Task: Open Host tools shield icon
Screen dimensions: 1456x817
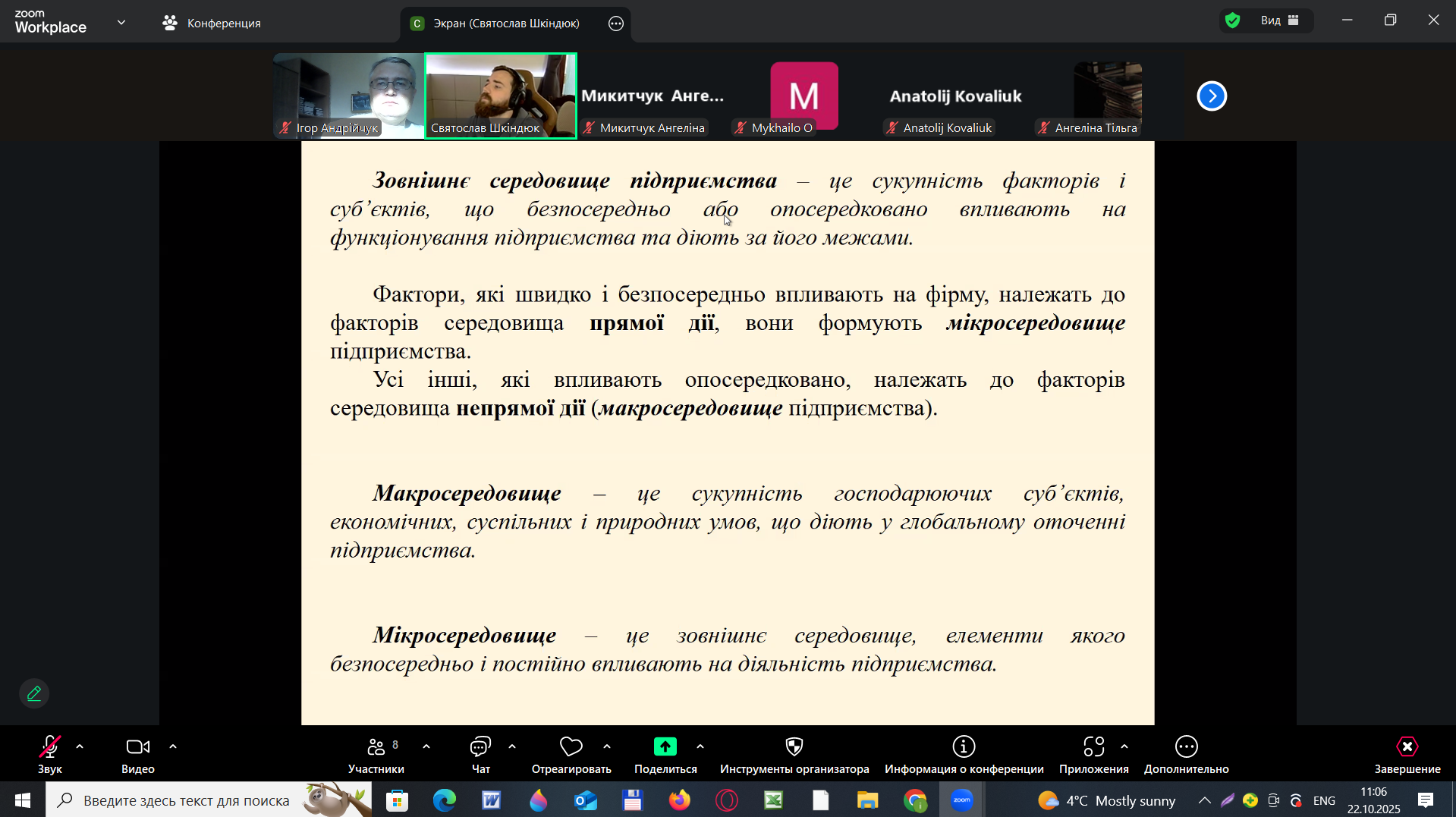Action: pyautogui.click(x=794, y=747)
